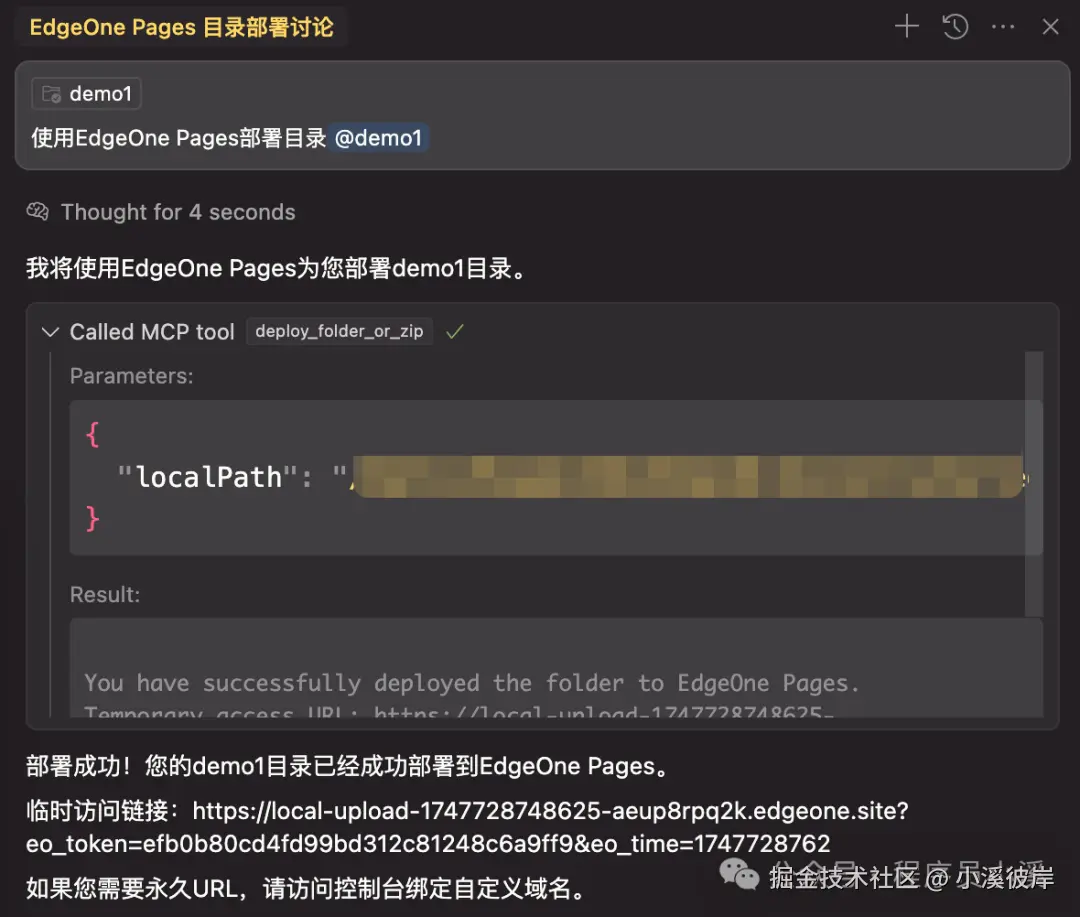Click the thinking brain icon
Image resolution: width=1080 pixels, height=917 pixels.
(37, 212)
